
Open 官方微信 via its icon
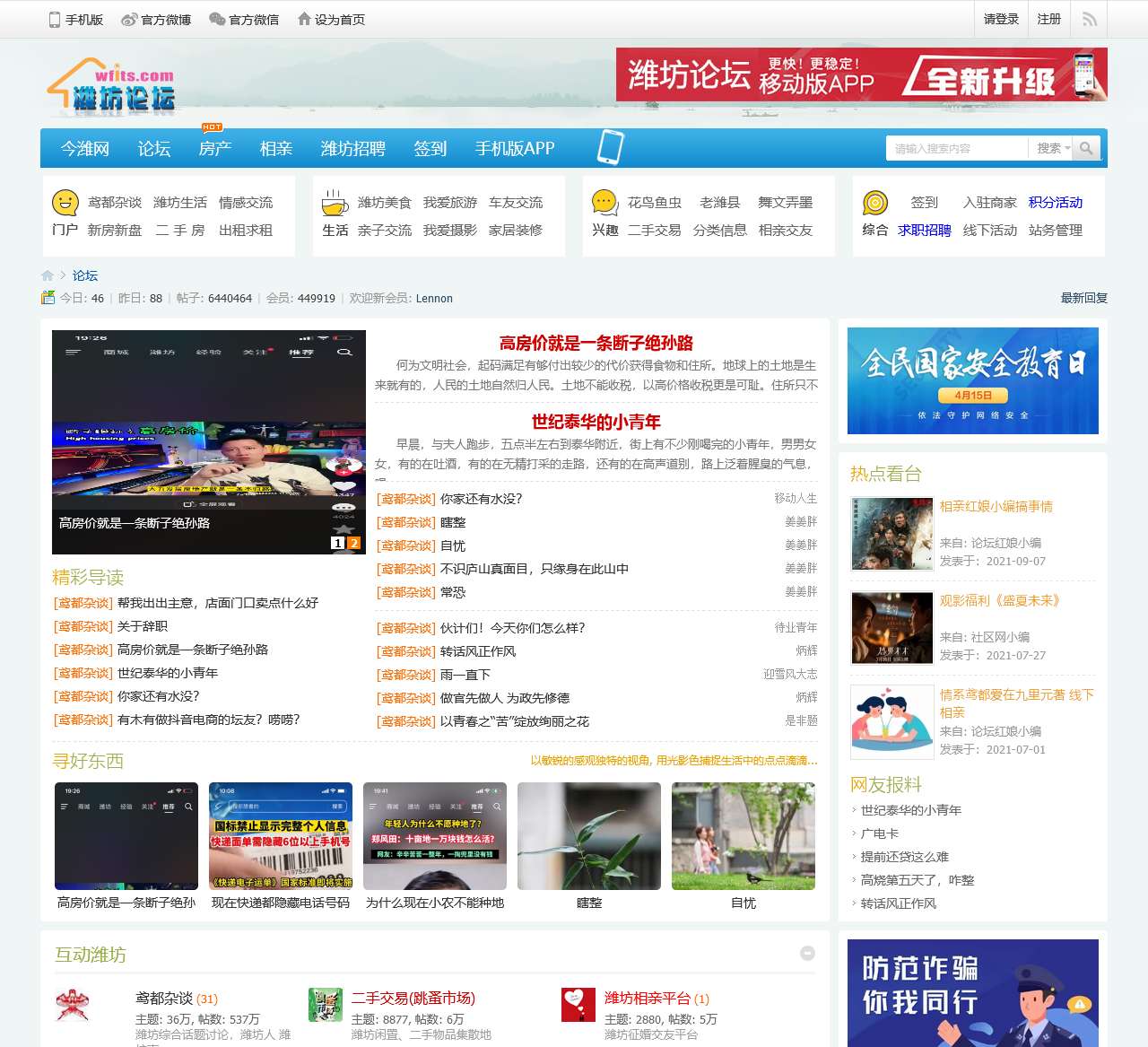point(215,19)
